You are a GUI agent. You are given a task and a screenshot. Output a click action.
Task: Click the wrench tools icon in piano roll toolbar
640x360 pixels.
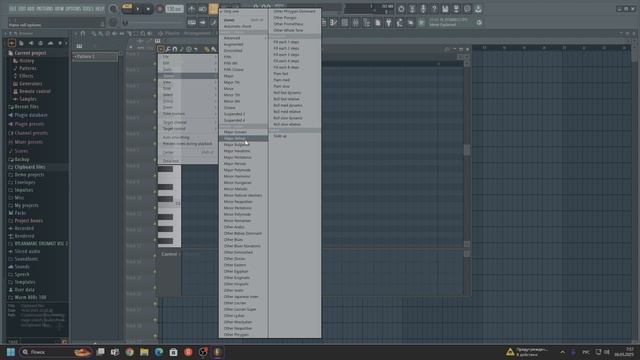click(168, 49)
